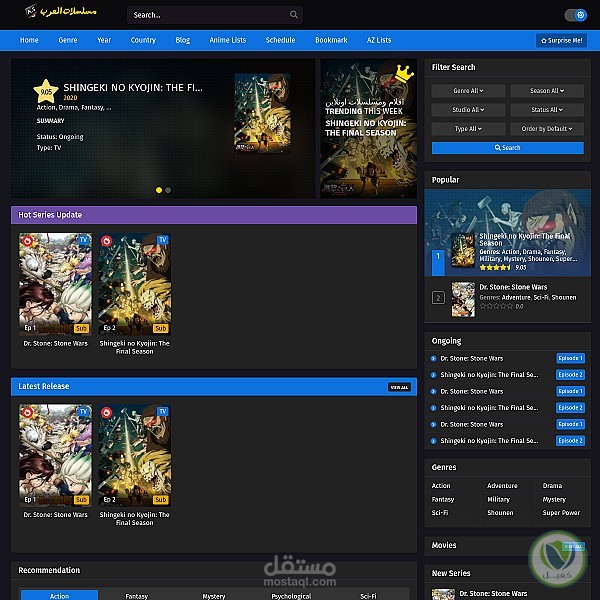Select the Psychological recommendation tab
Screen dimensions: 600x600
291,595
